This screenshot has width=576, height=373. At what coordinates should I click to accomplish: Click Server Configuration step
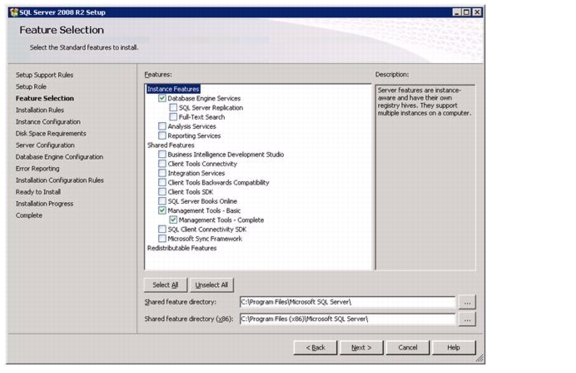point(45,145)
